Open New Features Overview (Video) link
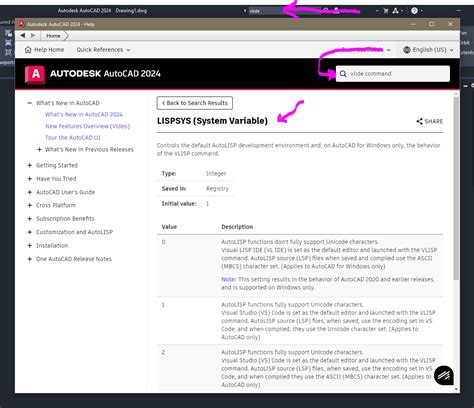Image resolution: width=474 pixels, height=408 pixels. coord(88,126)
